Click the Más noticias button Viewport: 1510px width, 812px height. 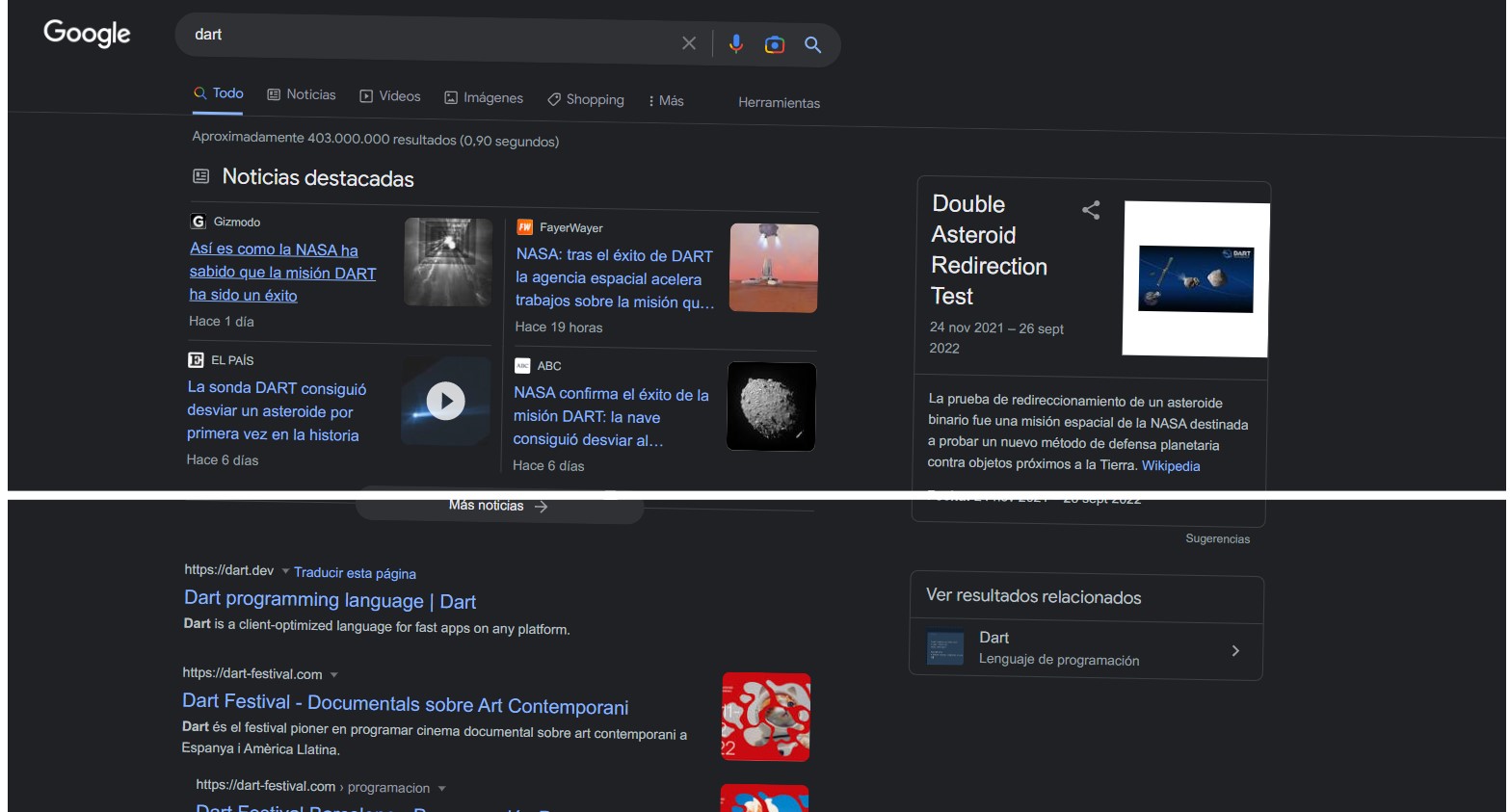click(x=498, y=506)
